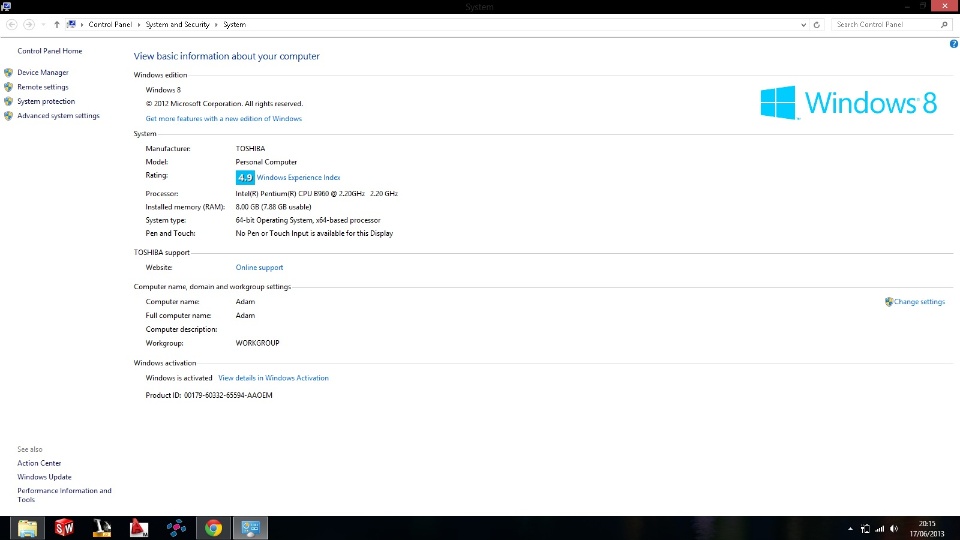Open Windows Experience Index link

coord(298,177)
